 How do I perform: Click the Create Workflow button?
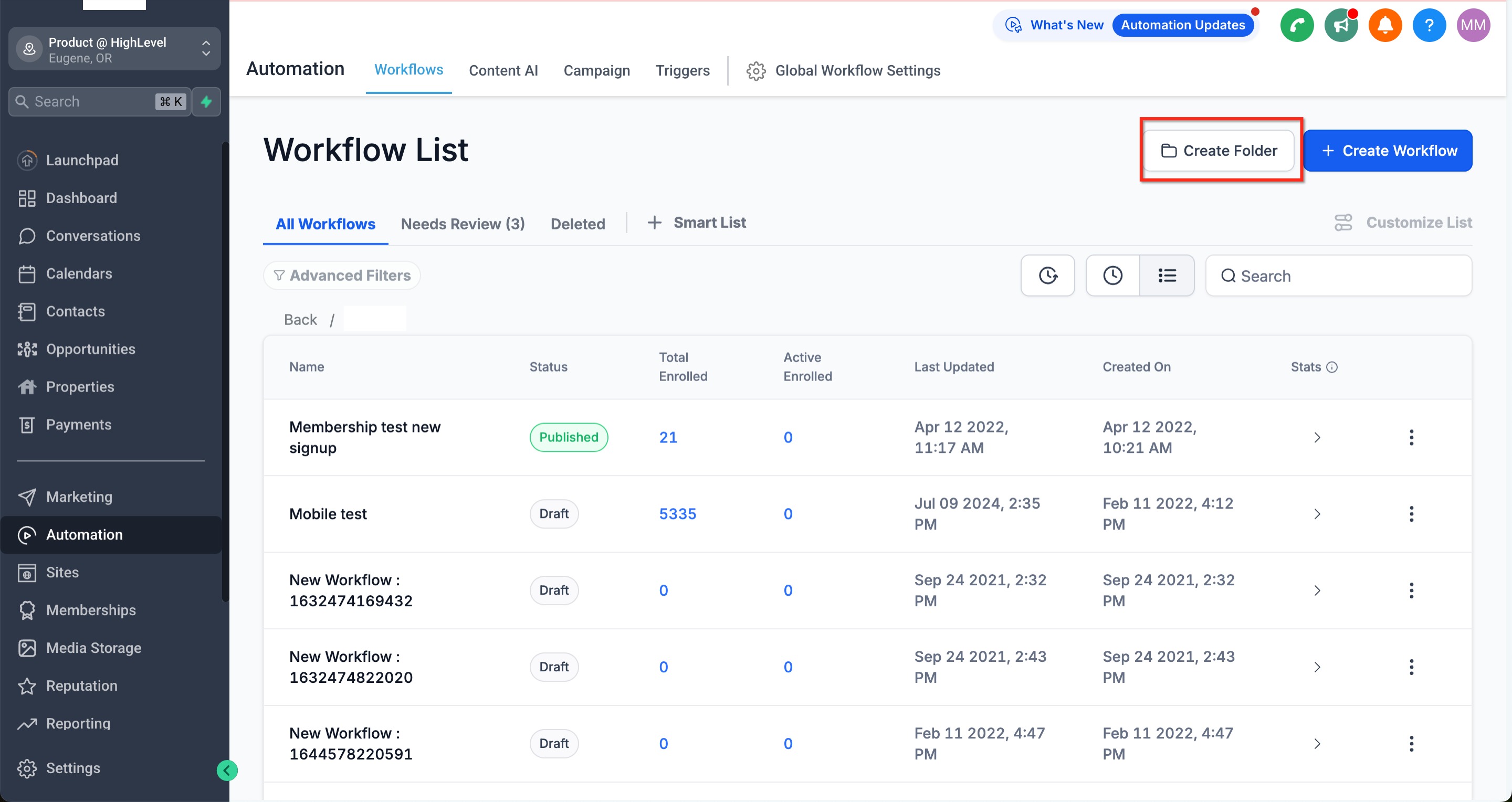click(1388, 151)
